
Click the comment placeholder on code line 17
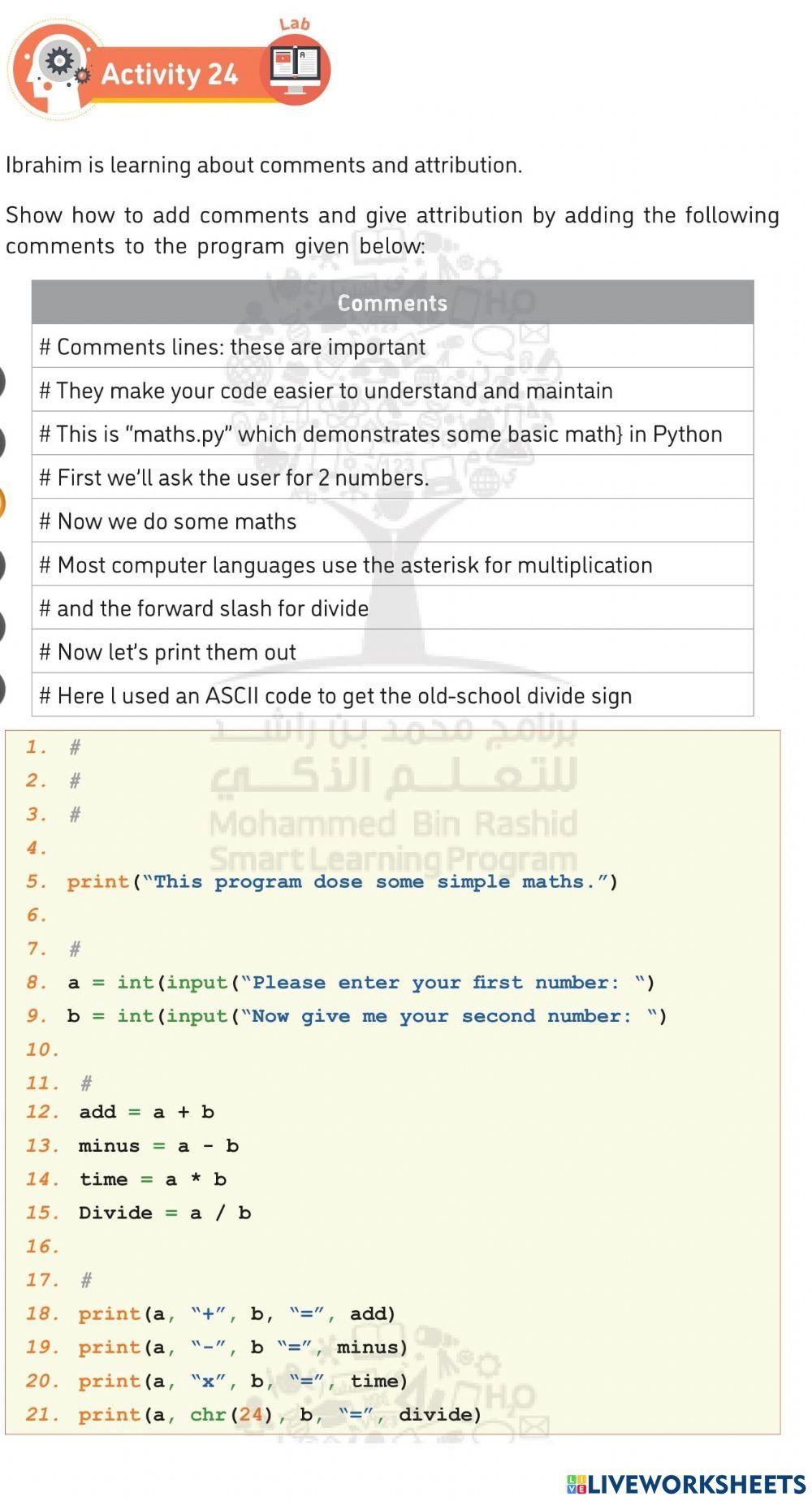pos(87,1281)
